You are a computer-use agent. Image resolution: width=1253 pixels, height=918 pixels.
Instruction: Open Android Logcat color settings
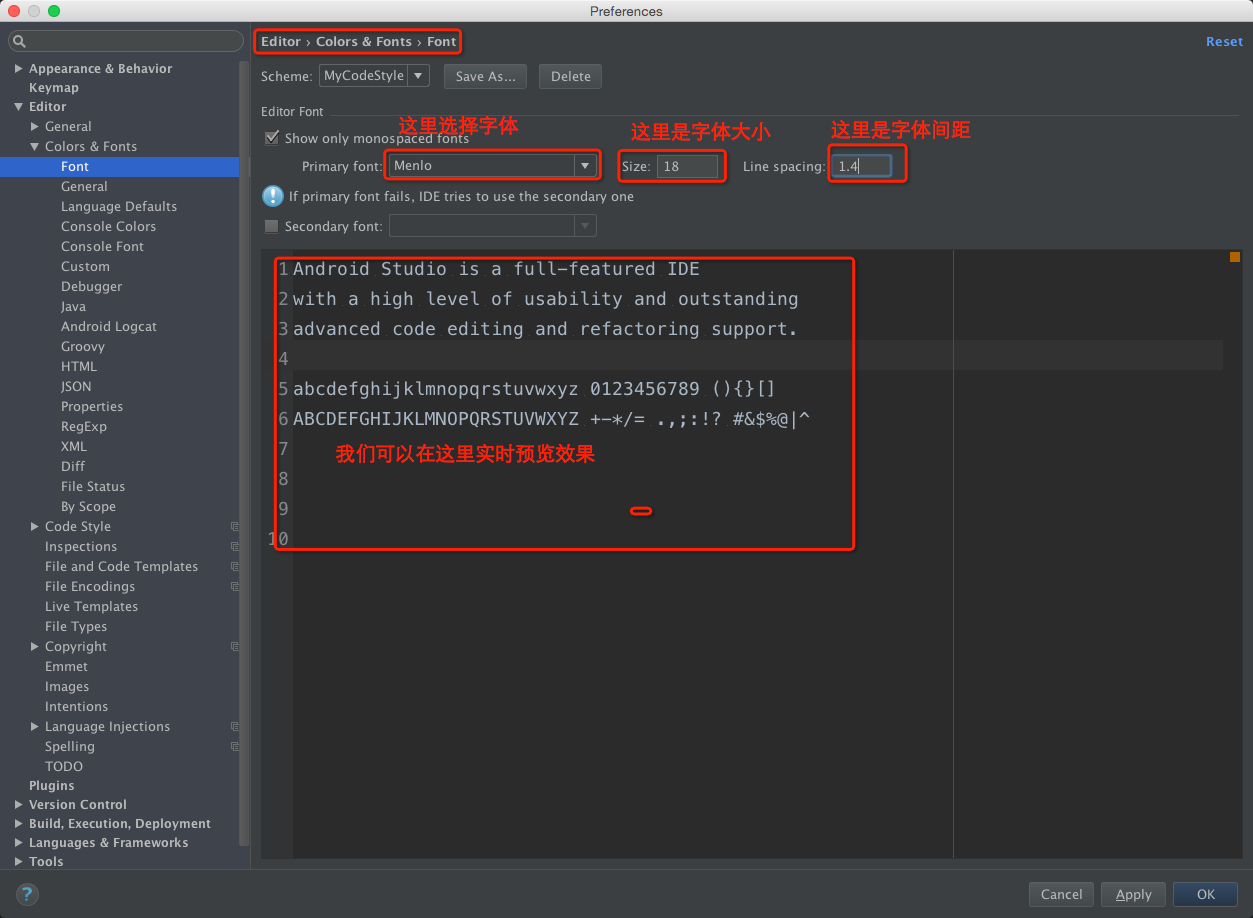pyautogui.click(x=109, y=327)
